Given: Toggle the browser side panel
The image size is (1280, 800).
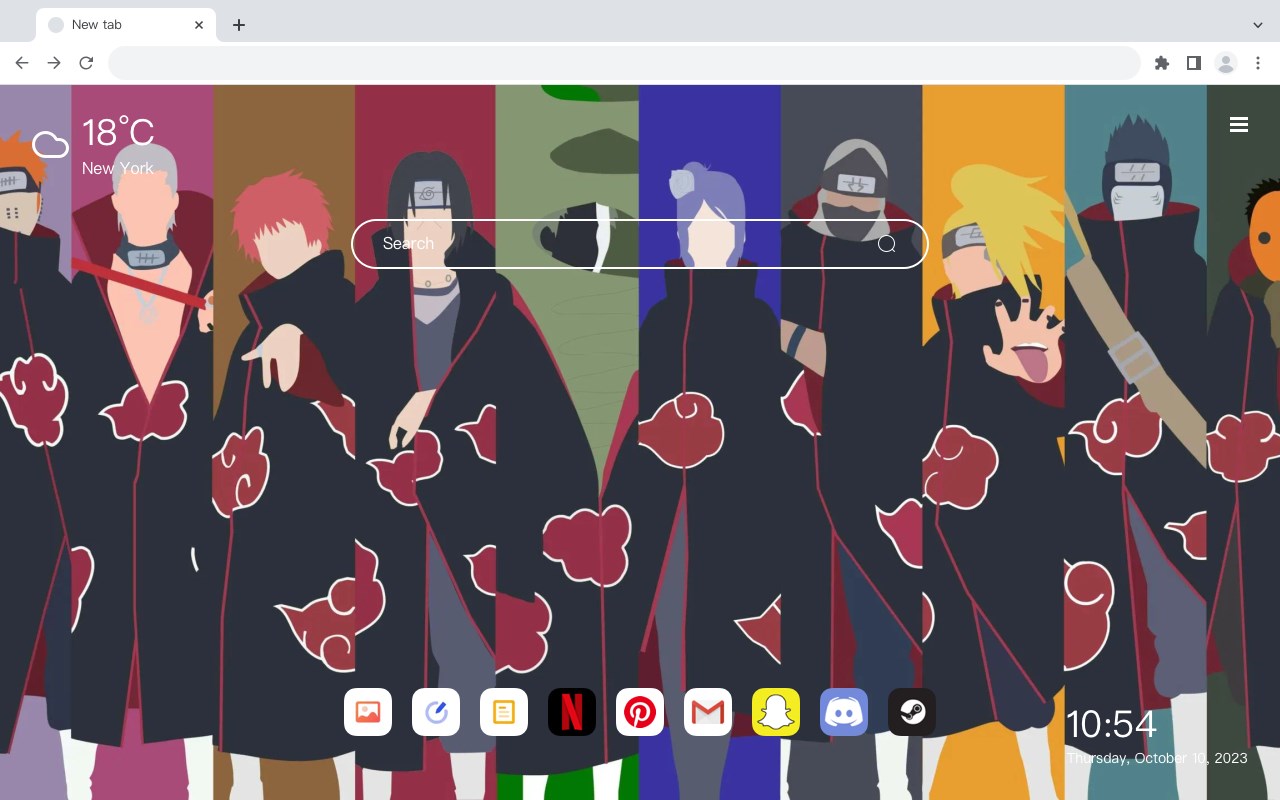Looking at the screenshot, I should (1193, 63).
